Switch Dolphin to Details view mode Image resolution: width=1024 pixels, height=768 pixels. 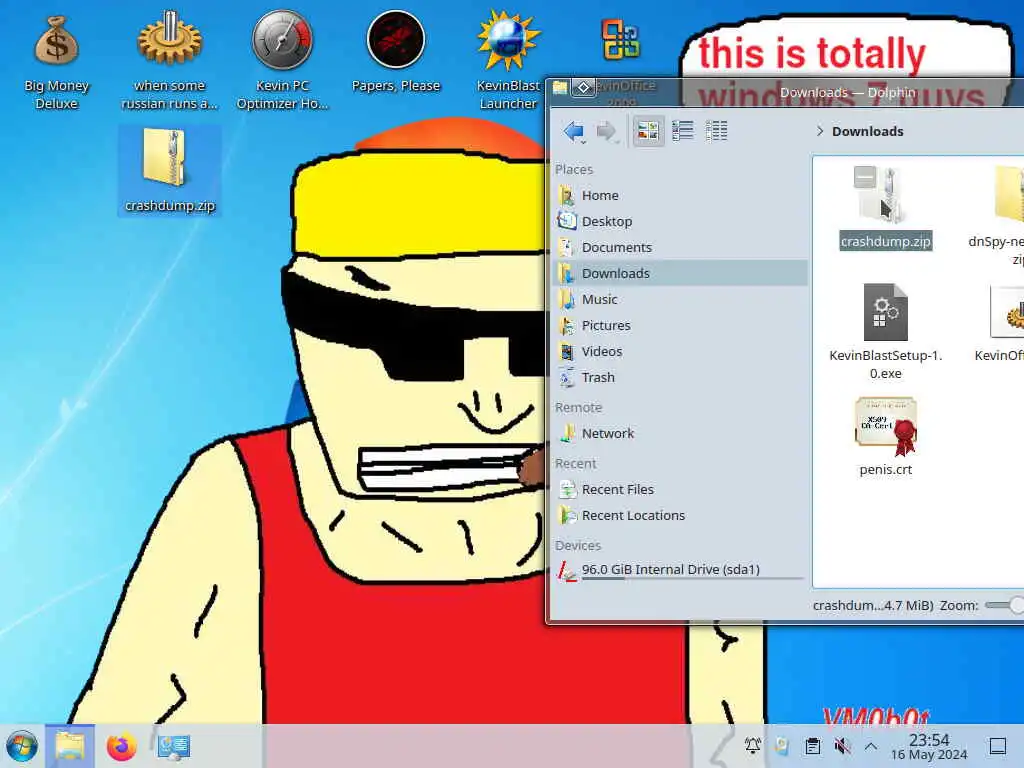pyautogui.click(x=716, y=131)
